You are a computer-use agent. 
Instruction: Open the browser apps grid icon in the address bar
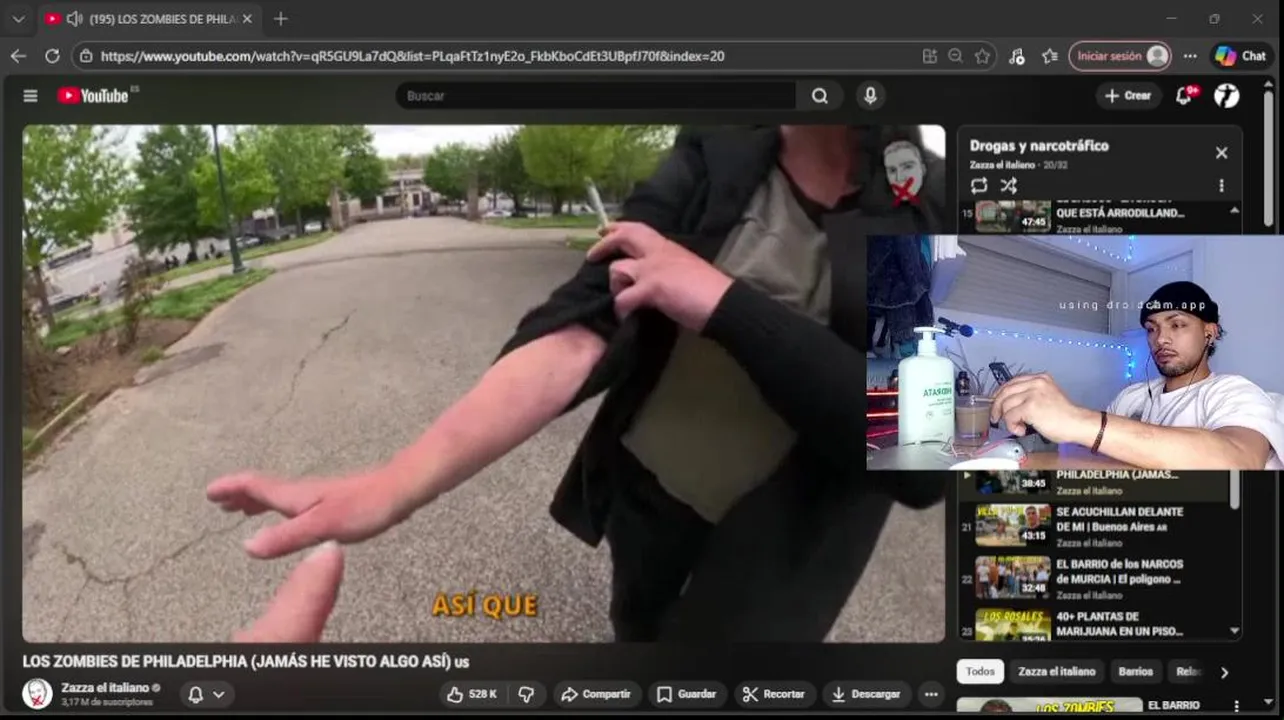pyautogui.click(x=930, y=56)
